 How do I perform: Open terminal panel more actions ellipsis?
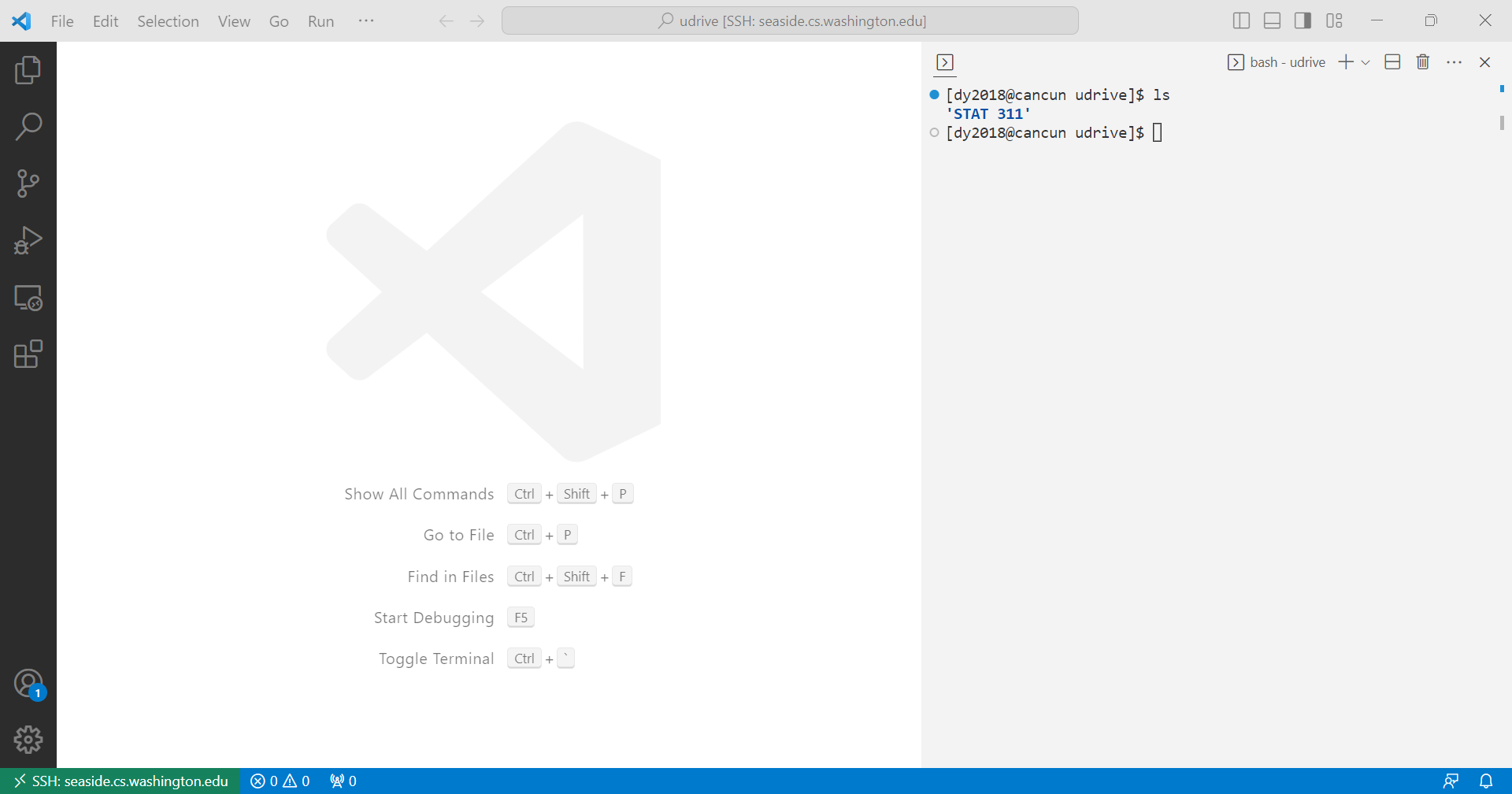[x=1454, y=62]
